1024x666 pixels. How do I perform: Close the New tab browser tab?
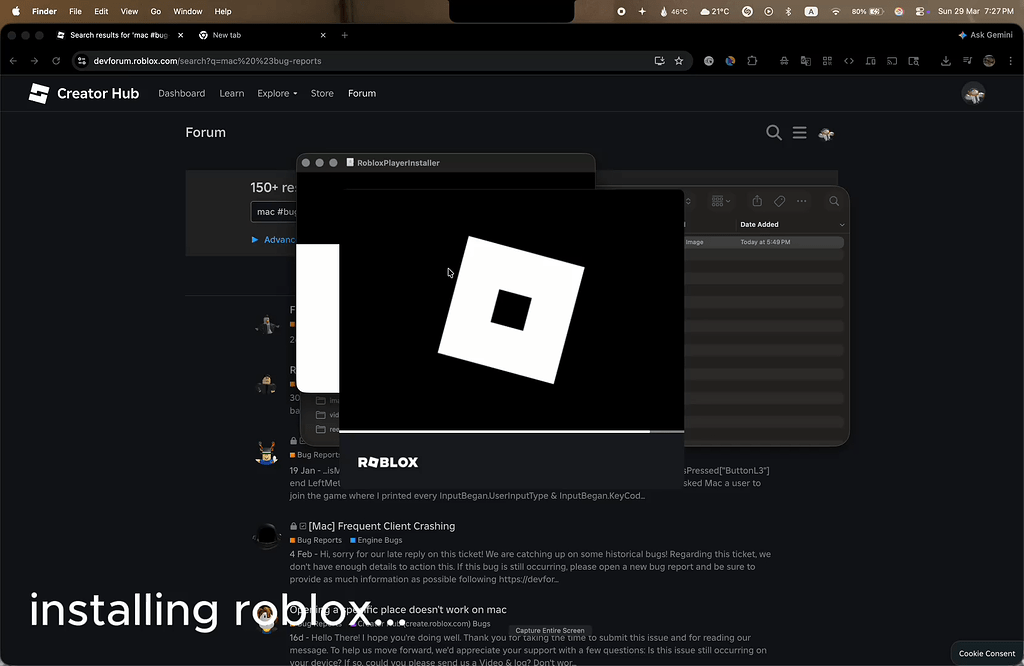(x=323, y=35)
